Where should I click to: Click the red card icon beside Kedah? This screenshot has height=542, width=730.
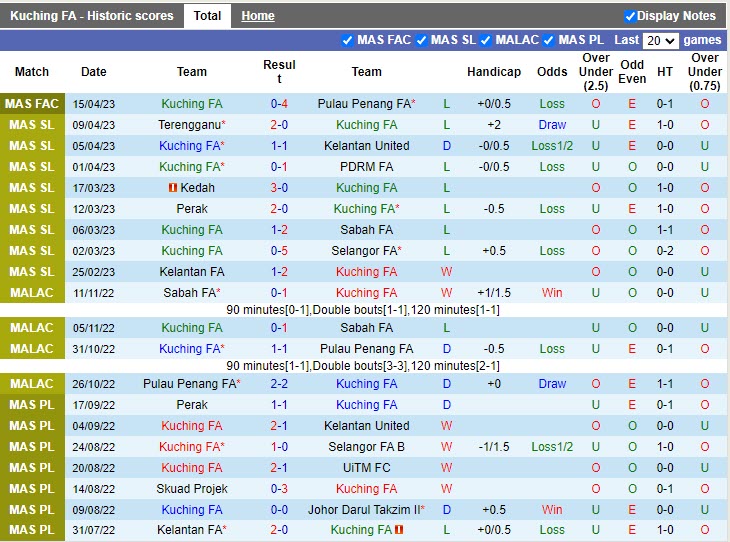pos(172,188)
